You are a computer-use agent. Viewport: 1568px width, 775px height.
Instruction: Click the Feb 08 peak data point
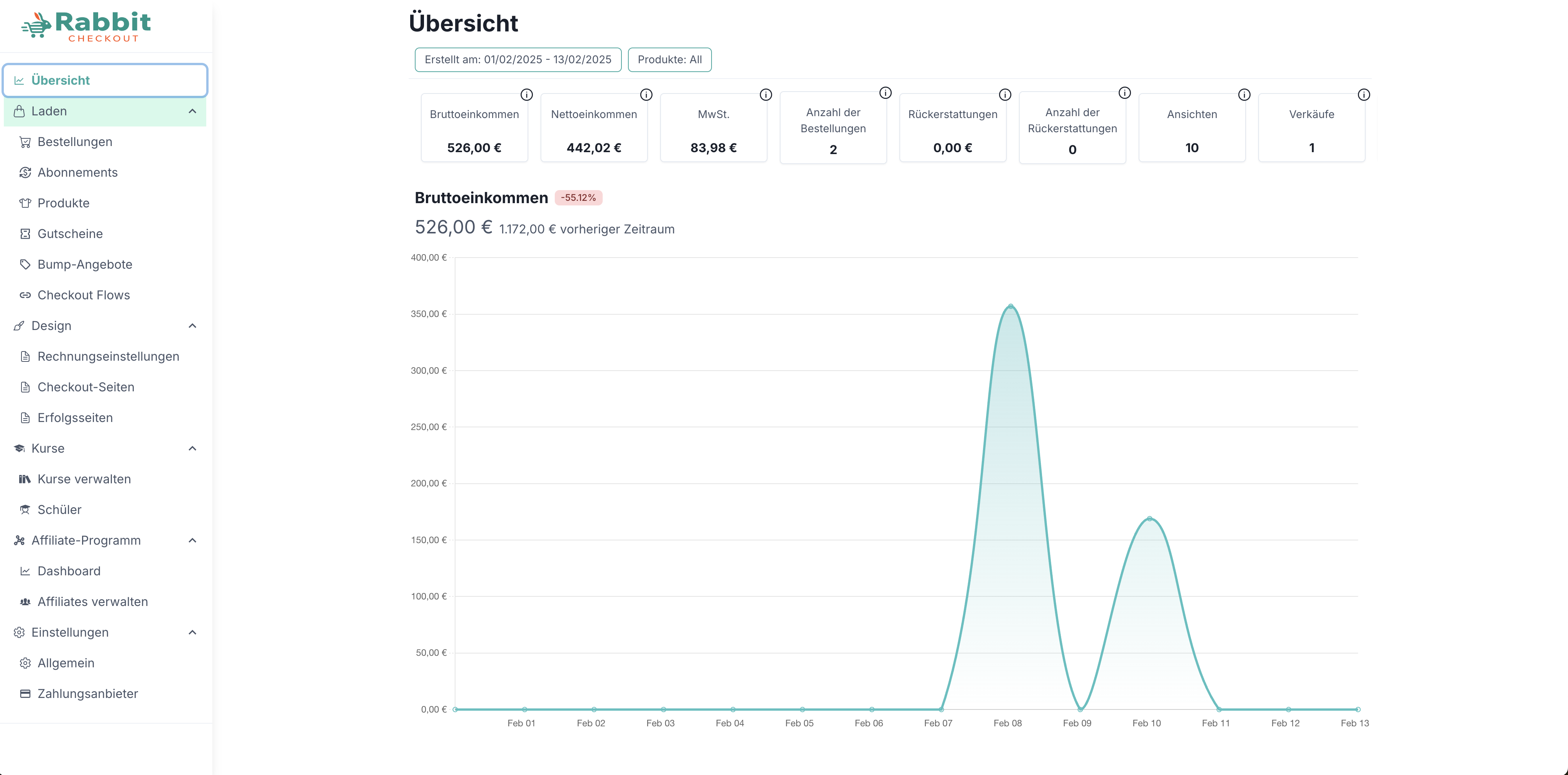pyautogui.click(x=1011, y=307)
